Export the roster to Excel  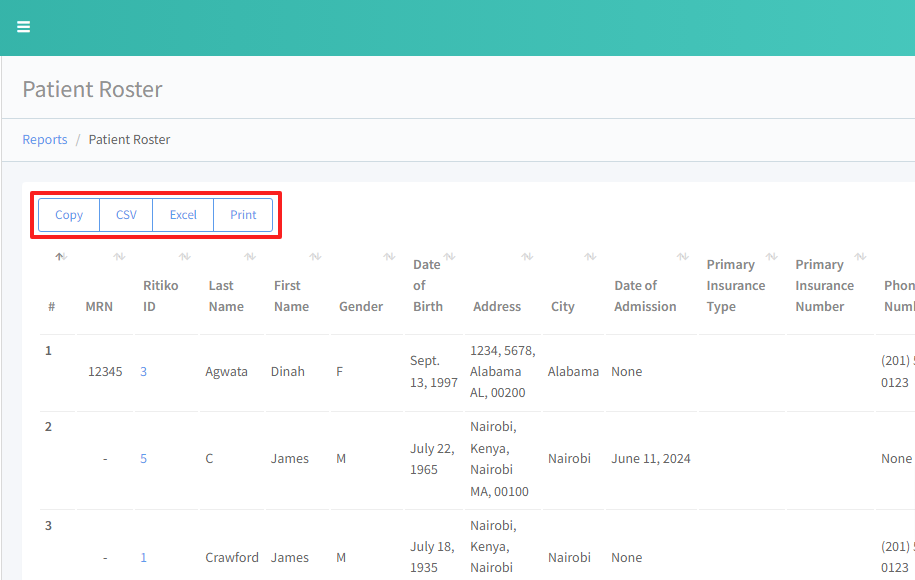(x=183, y=215)
